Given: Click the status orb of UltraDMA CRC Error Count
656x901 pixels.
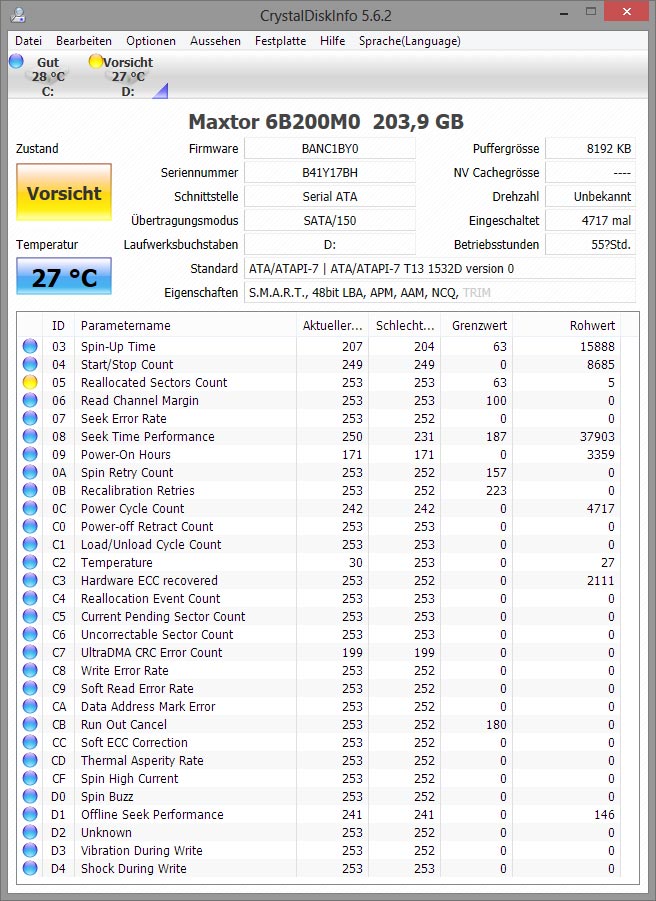Looking at the screenshot, I should coord(30,652).
